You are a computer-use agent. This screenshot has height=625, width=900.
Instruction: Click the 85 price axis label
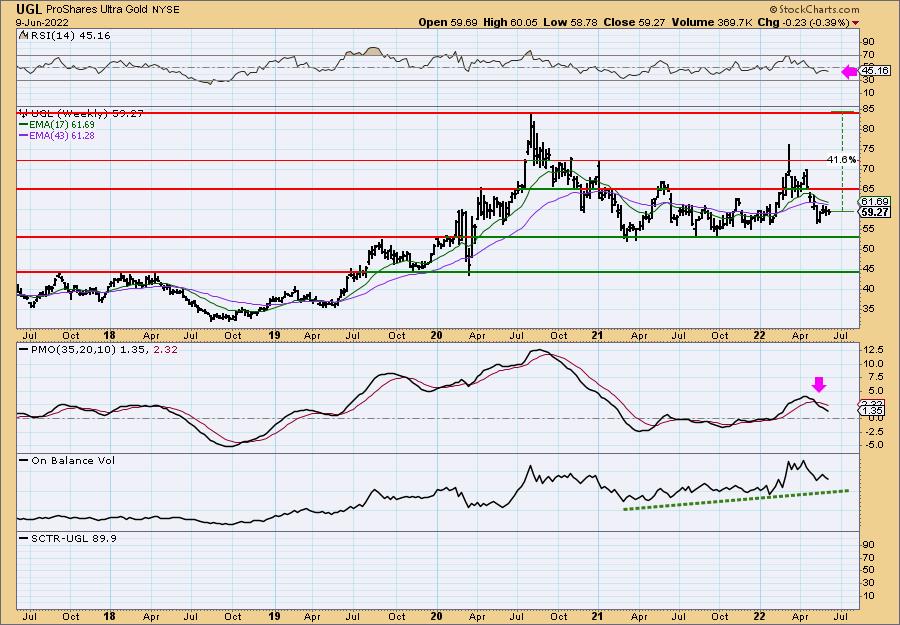coord(868,109)
